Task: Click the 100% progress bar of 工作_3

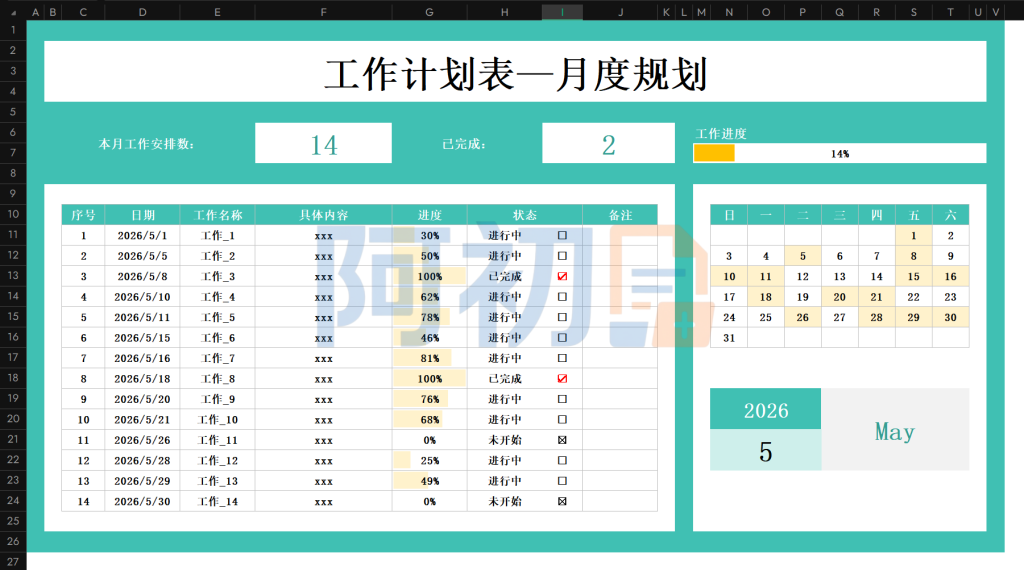Action: 429,276
